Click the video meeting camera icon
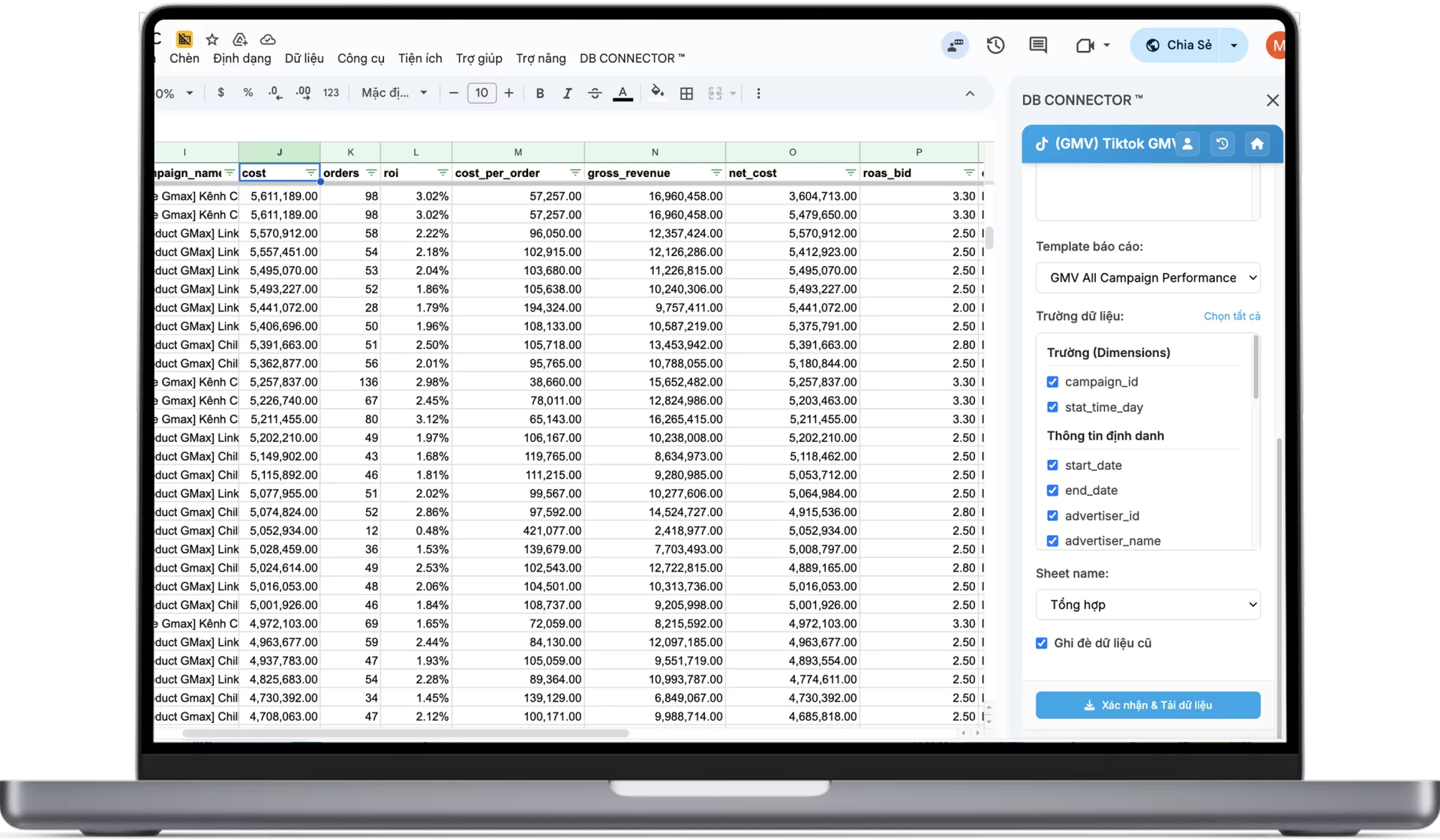The width and height of the screenshot is (1440, 840). click(1084, 45)
